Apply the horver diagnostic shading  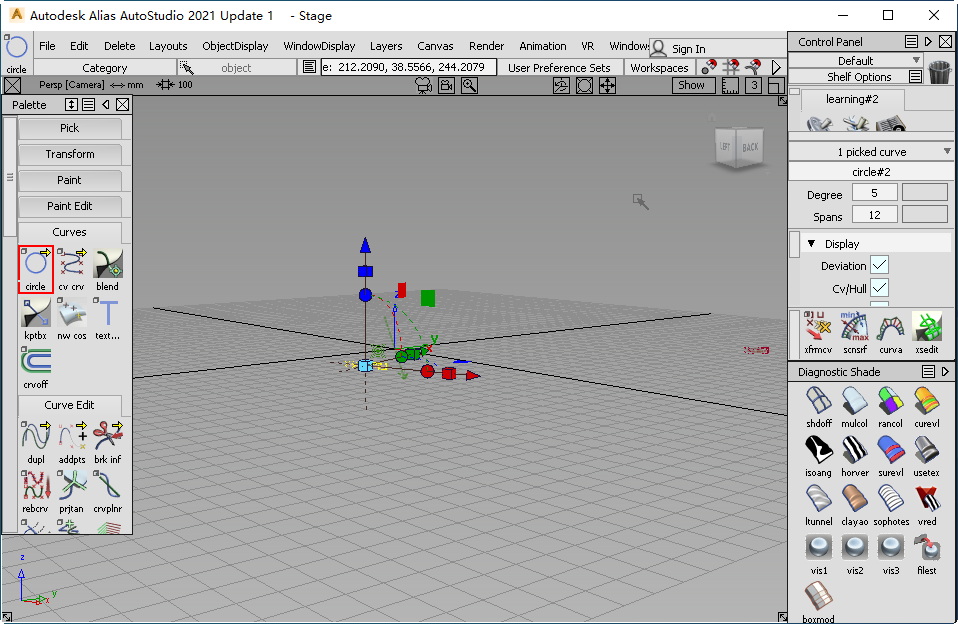[x=854, y=456]
